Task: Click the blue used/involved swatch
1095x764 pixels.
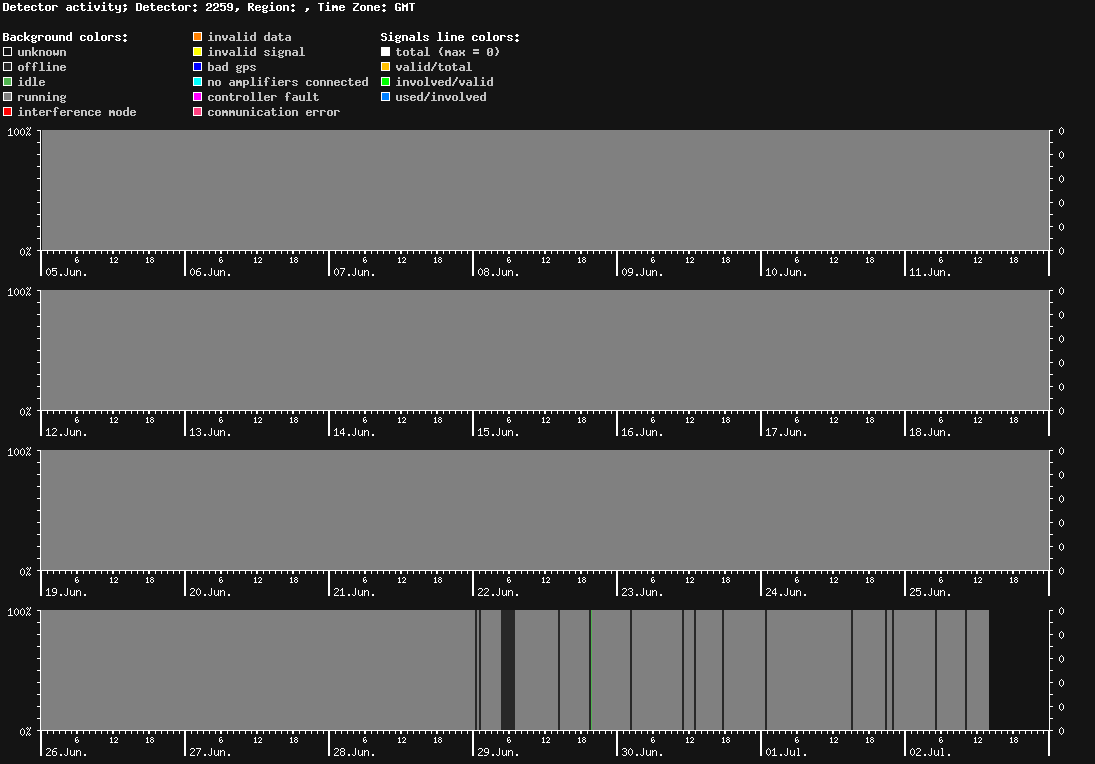Action: pyautogui.click(x=385, y=97)
